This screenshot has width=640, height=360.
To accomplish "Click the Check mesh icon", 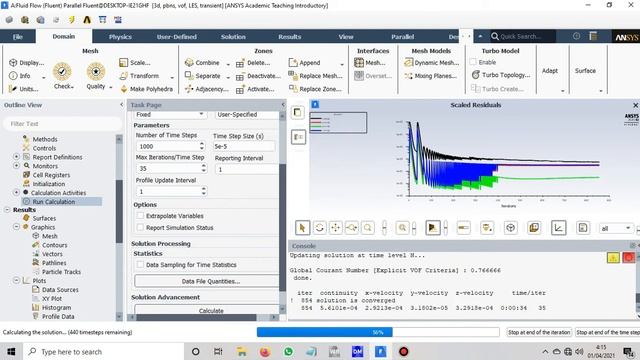I will click(62, 71).
